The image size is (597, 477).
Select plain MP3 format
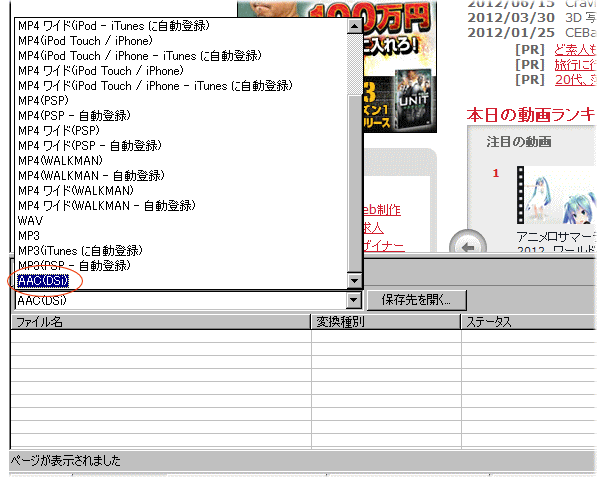(x=29, y=236)
